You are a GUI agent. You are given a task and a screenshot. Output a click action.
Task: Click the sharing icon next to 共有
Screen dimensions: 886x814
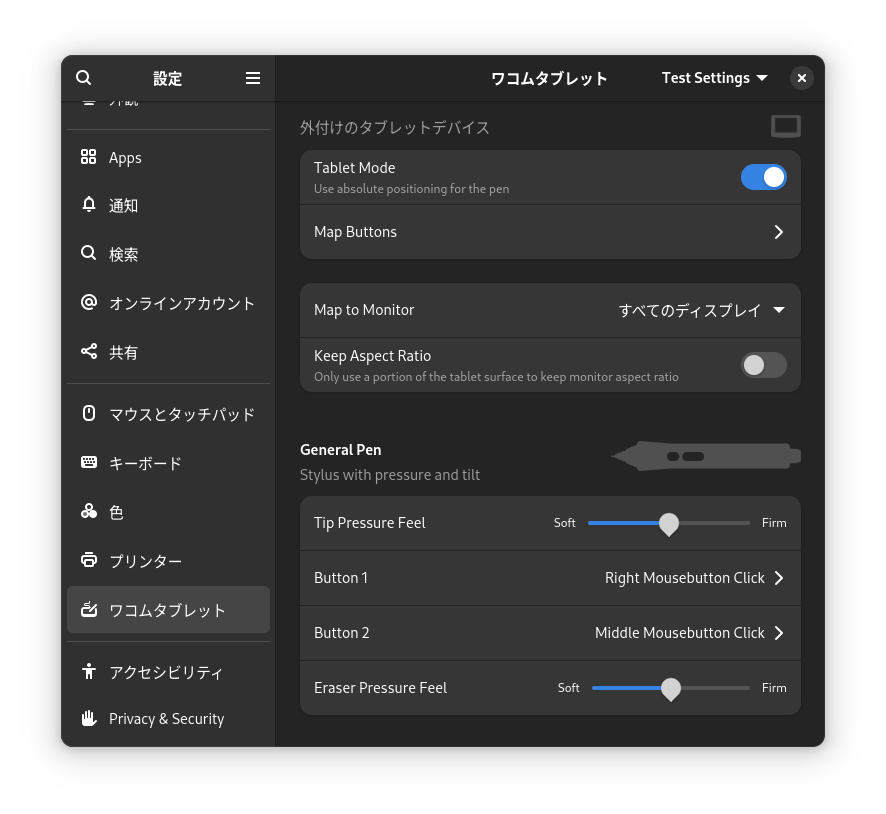pos(89,351)
